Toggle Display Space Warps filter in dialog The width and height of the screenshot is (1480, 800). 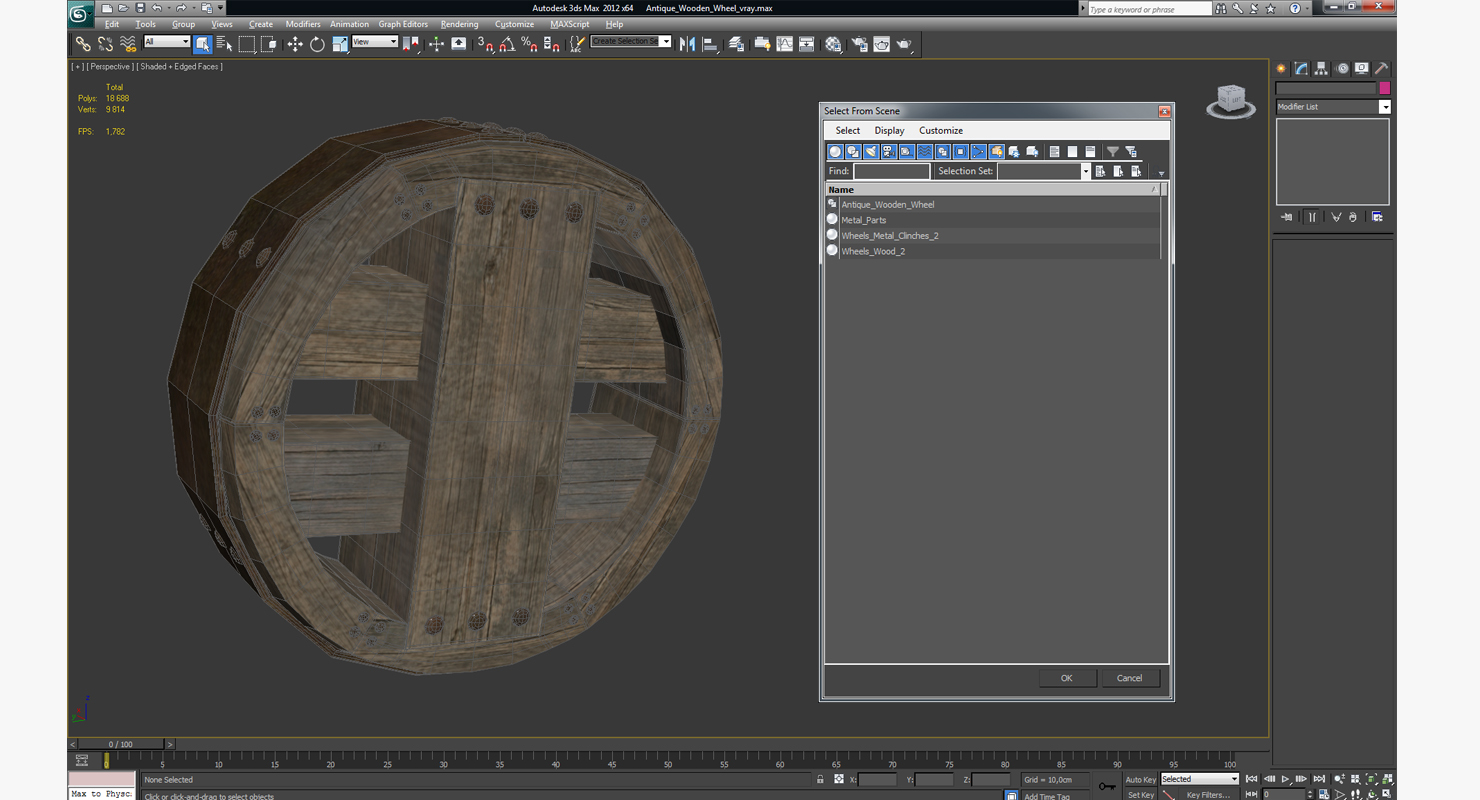pyautogui.click(x=925, y=152)
